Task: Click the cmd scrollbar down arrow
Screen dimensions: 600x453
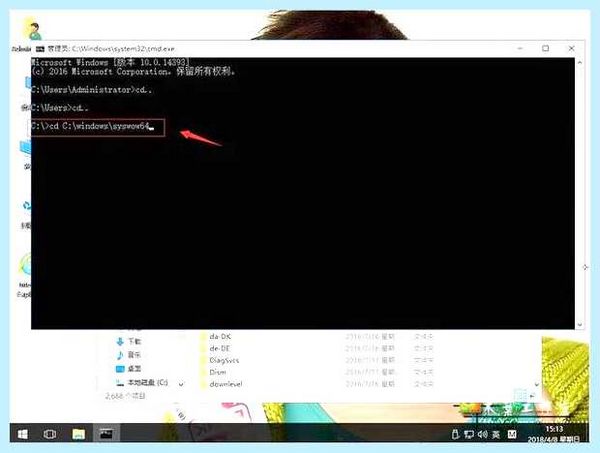Action: 579,324
